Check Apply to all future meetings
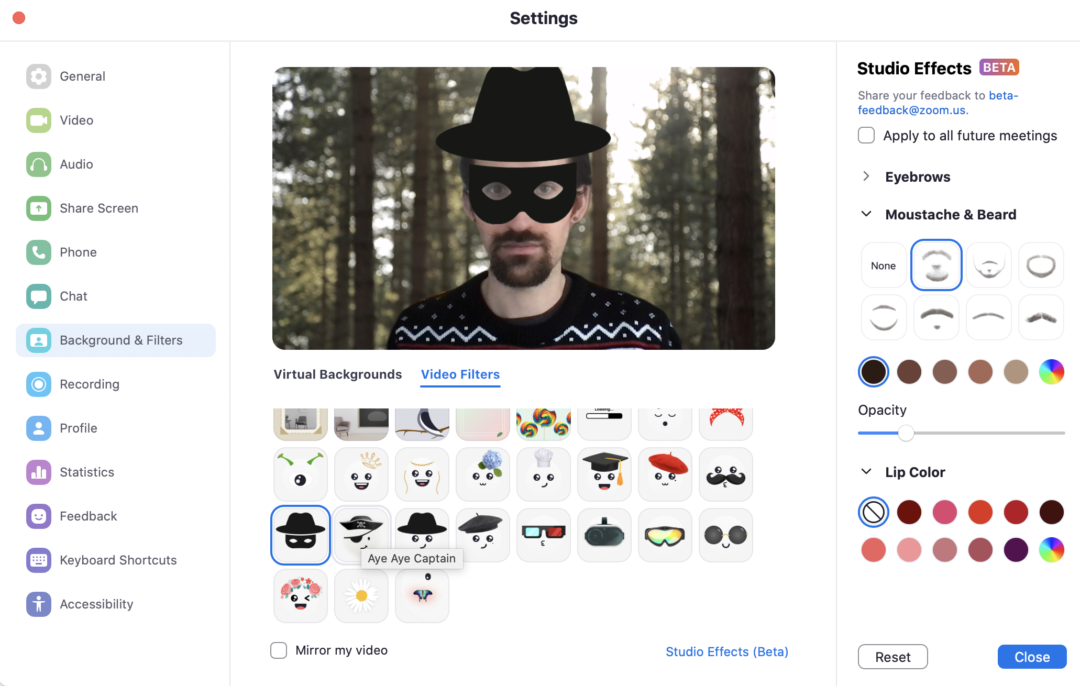1080x686 pixels. [866, 136]
